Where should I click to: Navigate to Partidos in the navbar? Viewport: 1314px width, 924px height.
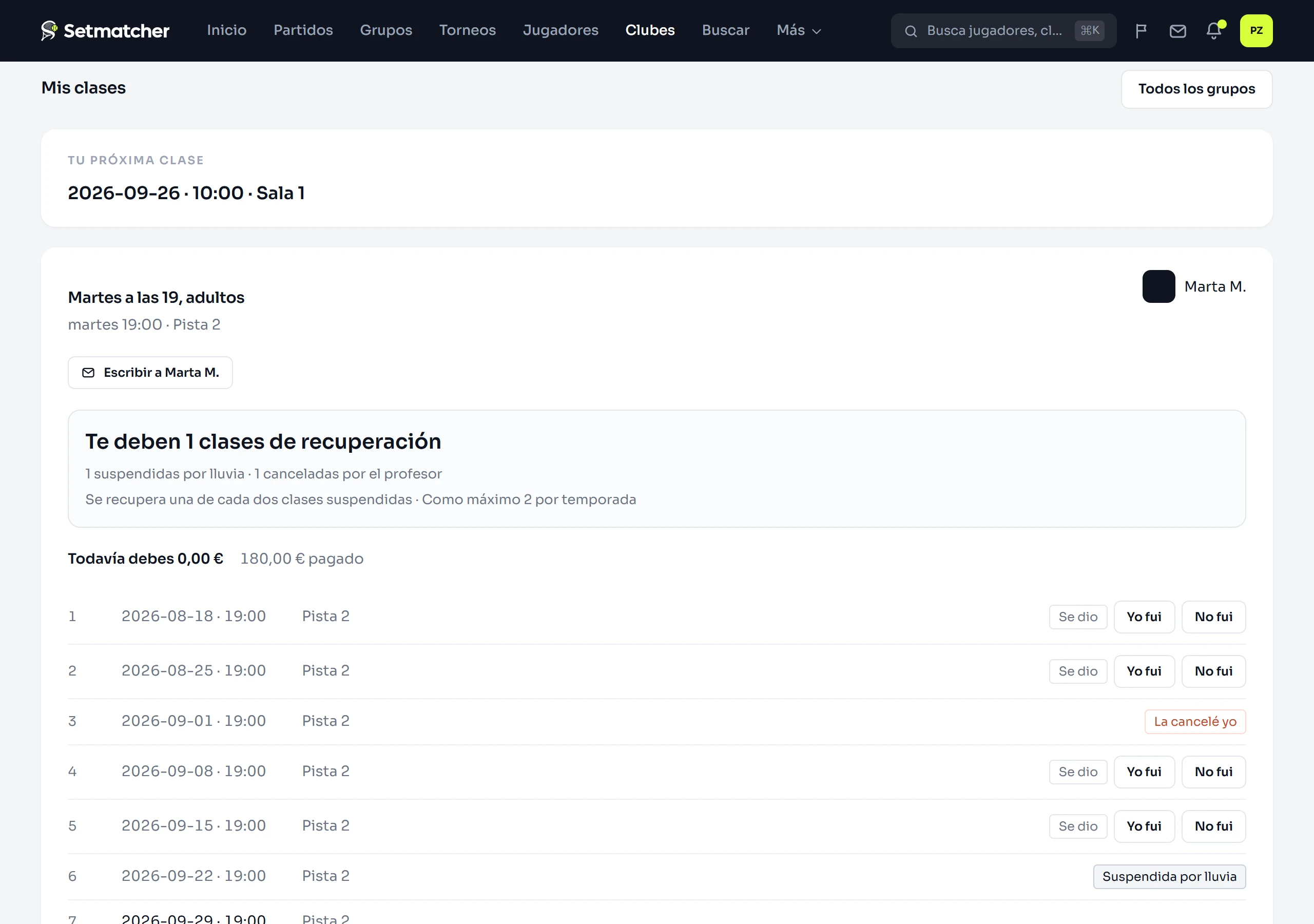pos(303,30)
